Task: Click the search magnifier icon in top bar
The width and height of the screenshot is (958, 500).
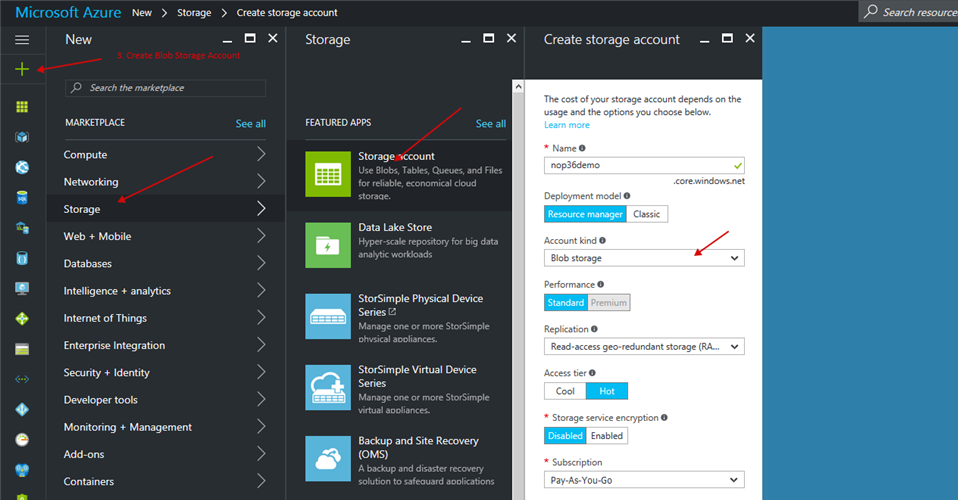Action: click(x=871, y=12)
